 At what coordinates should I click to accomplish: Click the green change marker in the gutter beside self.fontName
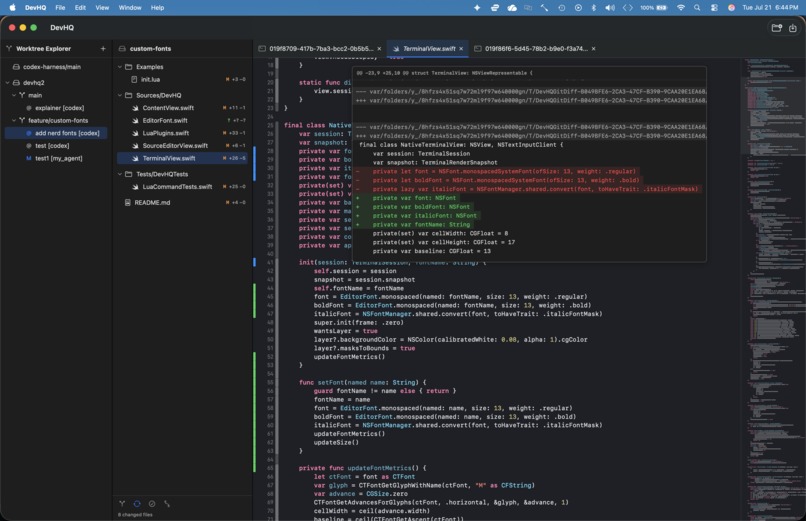tap(254, 301)
